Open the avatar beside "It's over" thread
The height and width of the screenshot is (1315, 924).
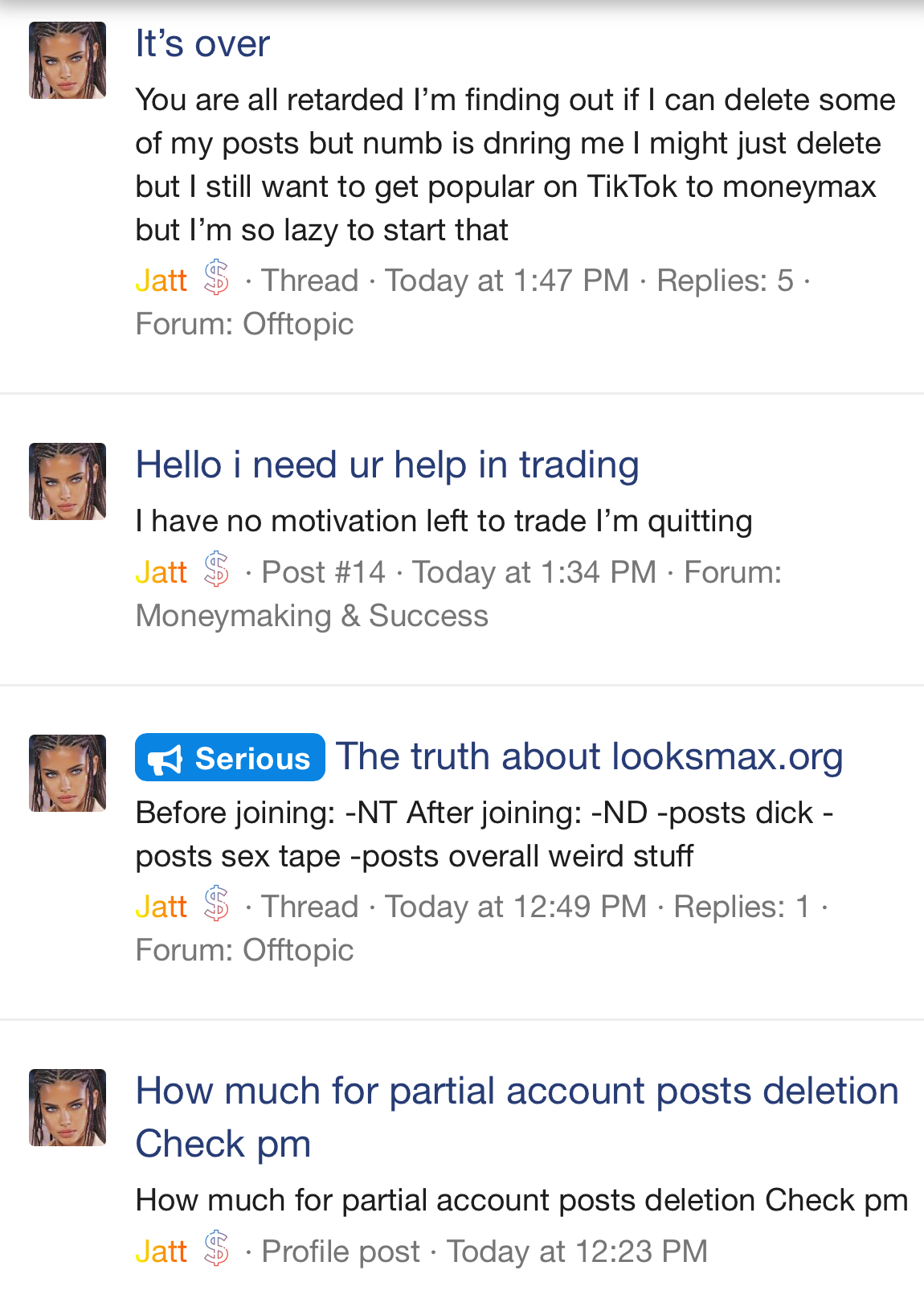[67, 60]
